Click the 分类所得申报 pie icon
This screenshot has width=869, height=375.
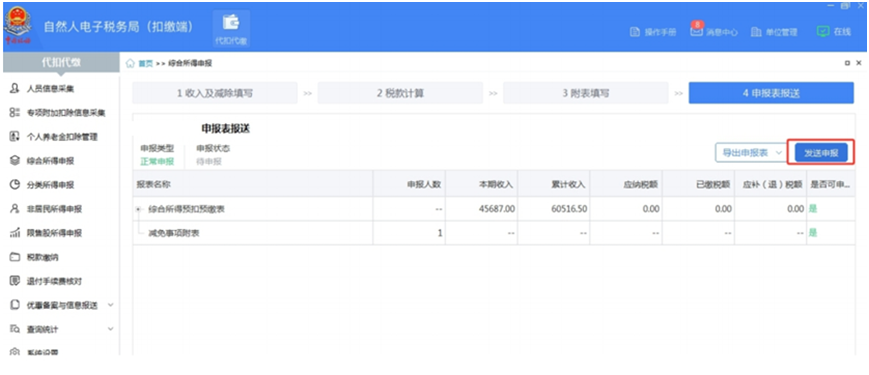pos(15,184)
